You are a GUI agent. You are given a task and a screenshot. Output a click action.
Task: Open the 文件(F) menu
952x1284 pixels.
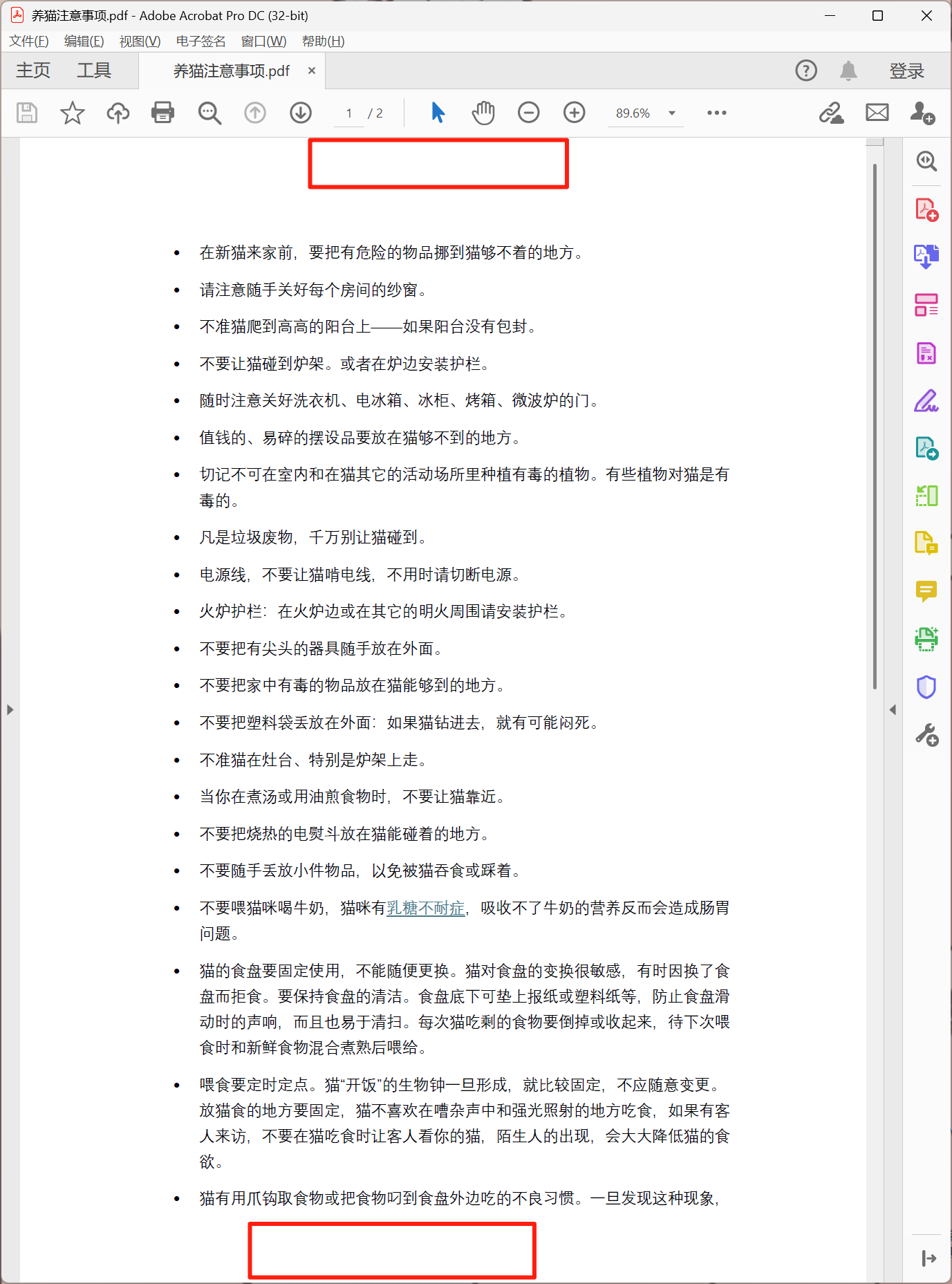[29, 41]
